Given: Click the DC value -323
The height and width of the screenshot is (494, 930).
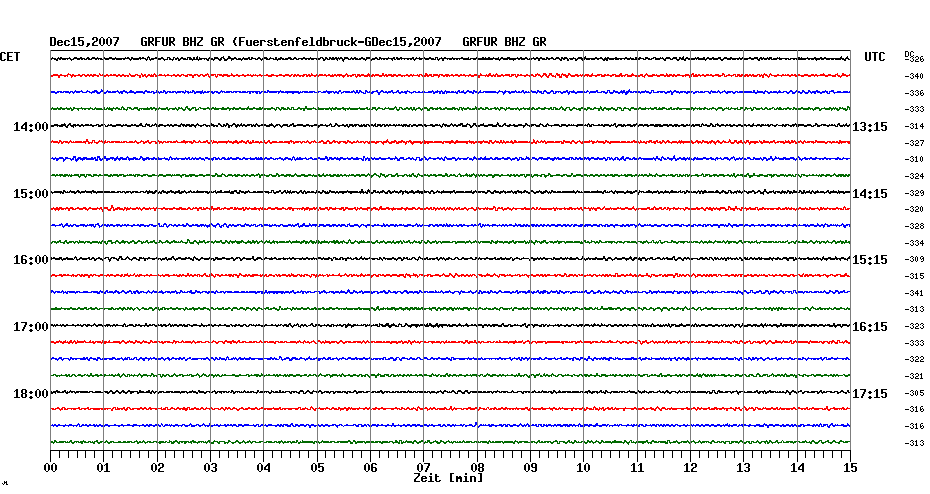Looking at the screenshot, I should 914,326.
